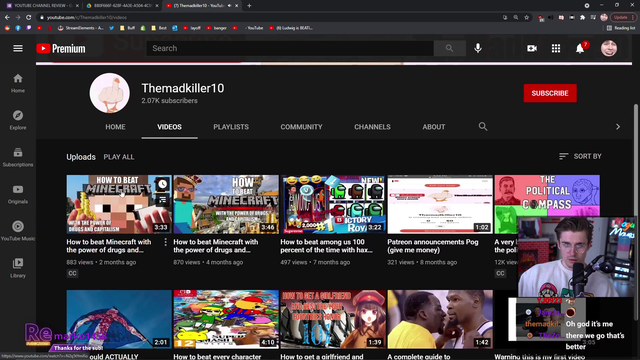
Task: Click PLAY ALL uploads
Action: (119, 157)
